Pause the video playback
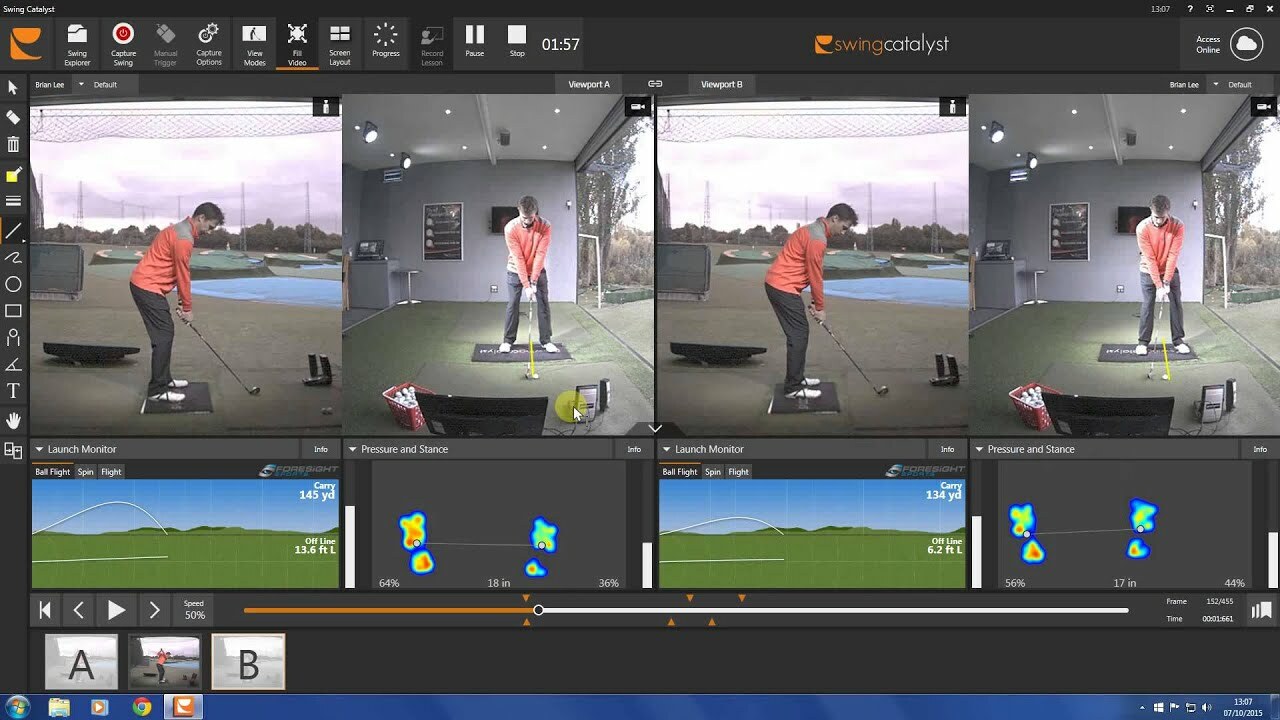Screen dimensions: 1280x720 pyautogui.click(x=474, y=42)
